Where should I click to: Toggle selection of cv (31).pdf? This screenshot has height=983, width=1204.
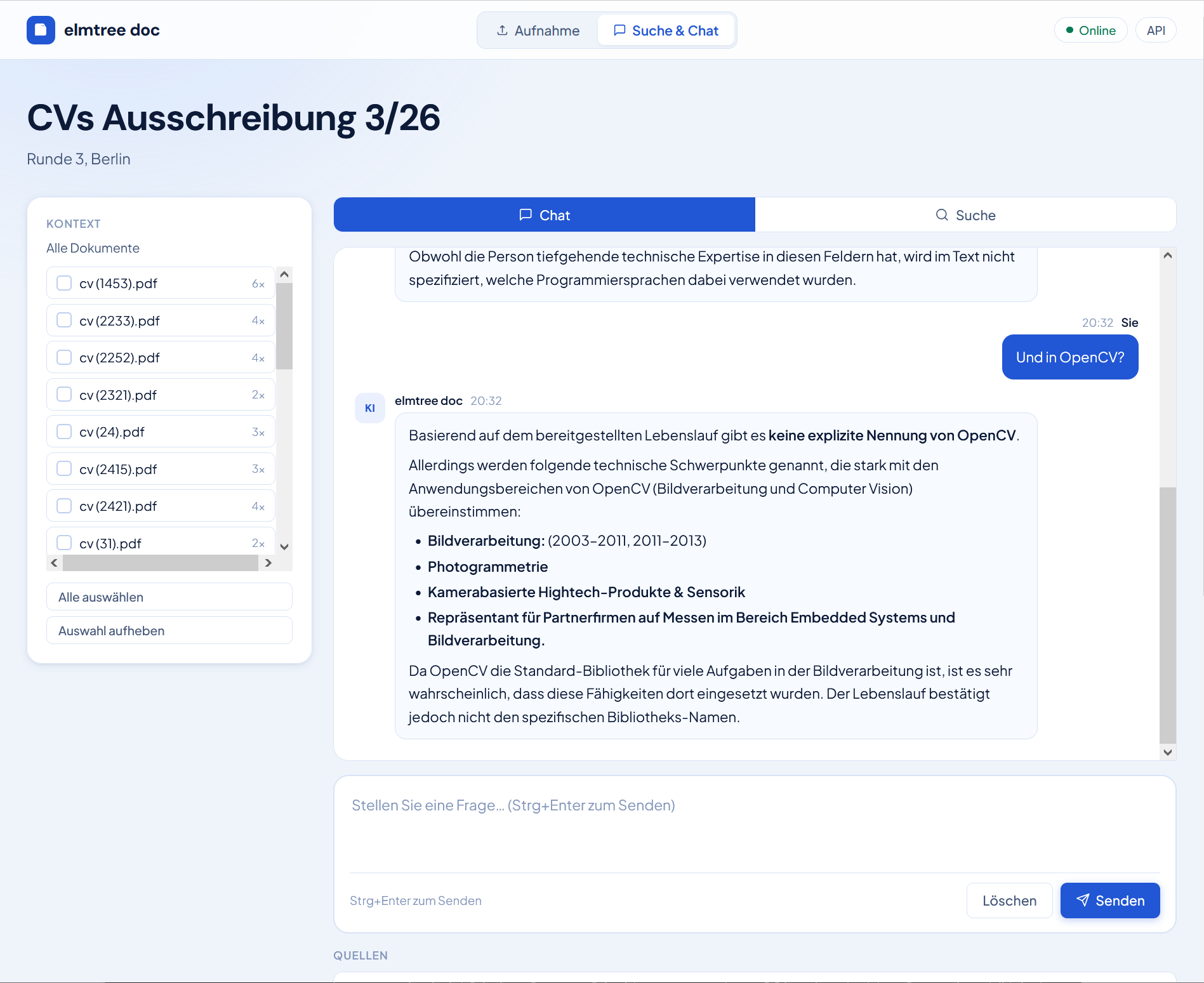coord(63,543)
